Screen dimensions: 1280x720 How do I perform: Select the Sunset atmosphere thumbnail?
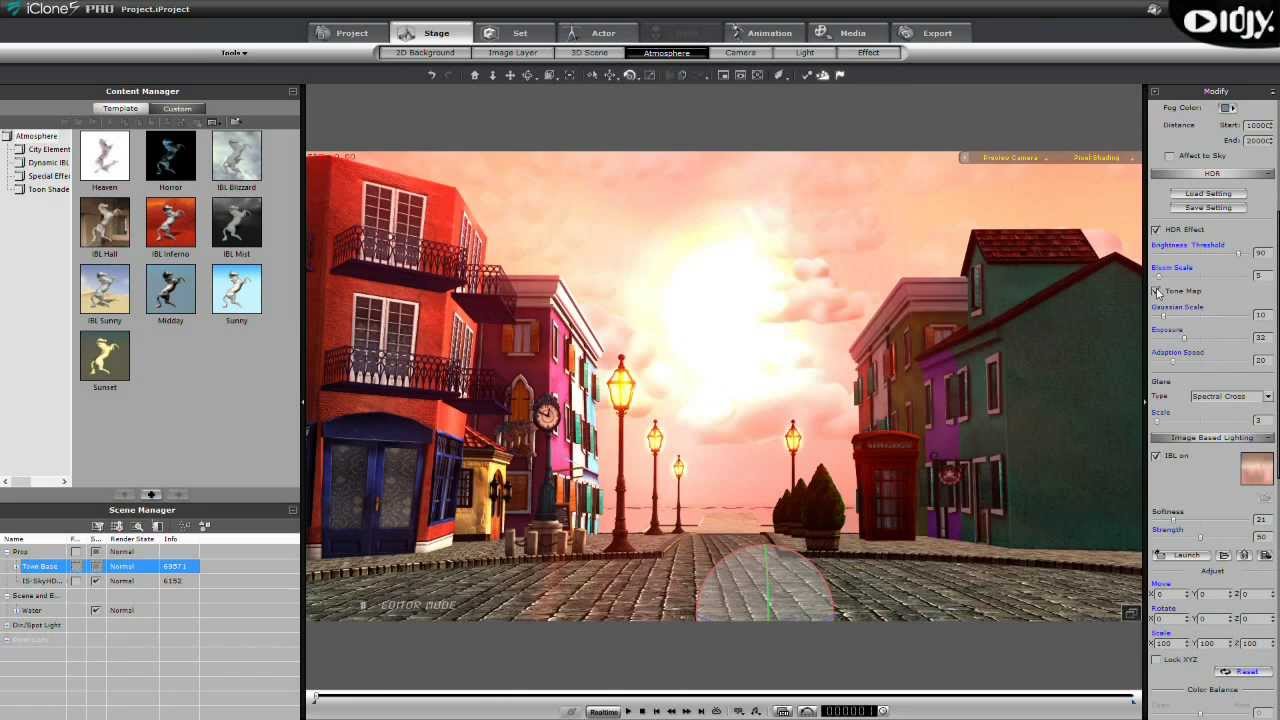pos(105,356)
